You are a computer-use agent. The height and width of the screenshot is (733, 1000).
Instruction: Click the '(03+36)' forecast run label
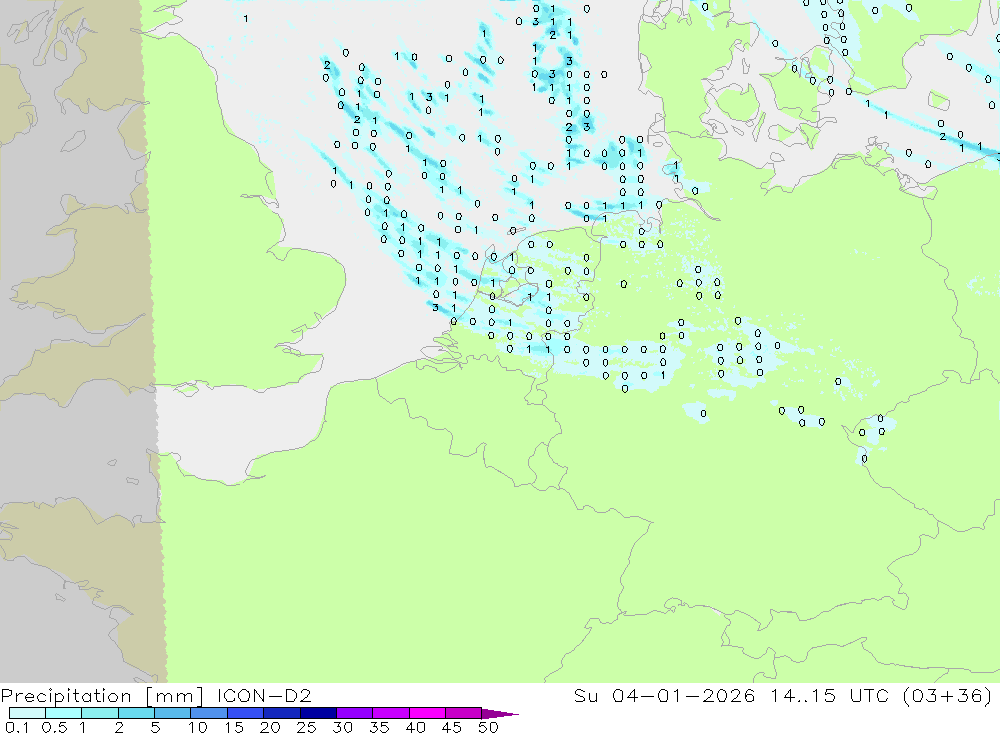947,695
